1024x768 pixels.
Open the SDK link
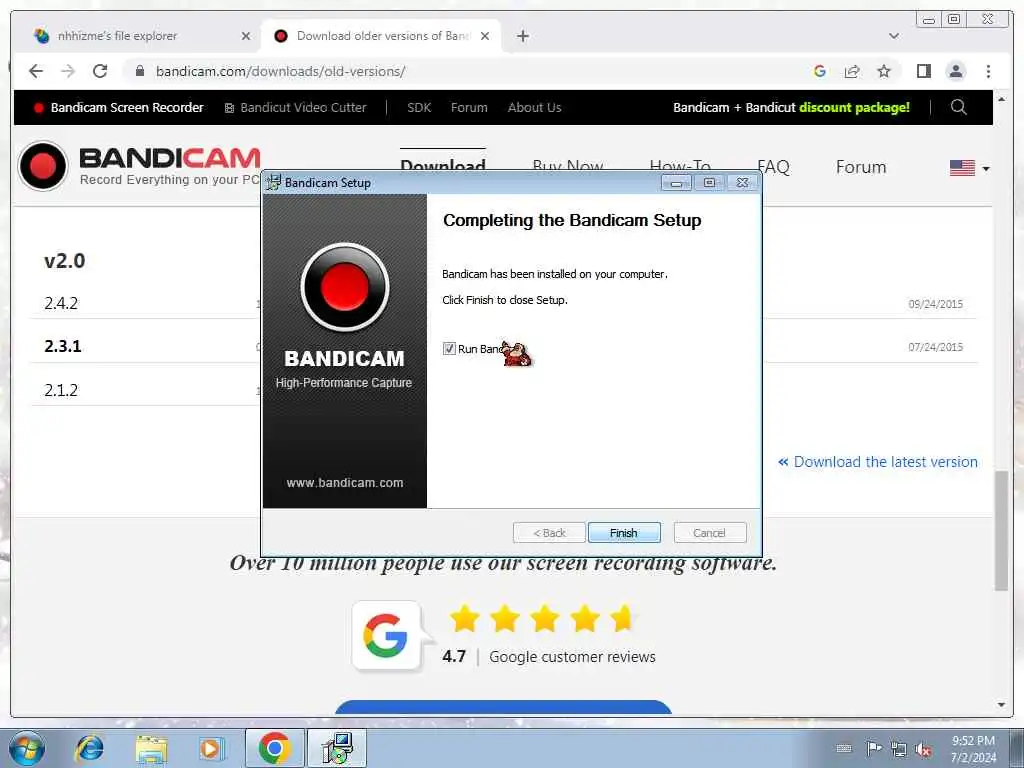point(419,108)
